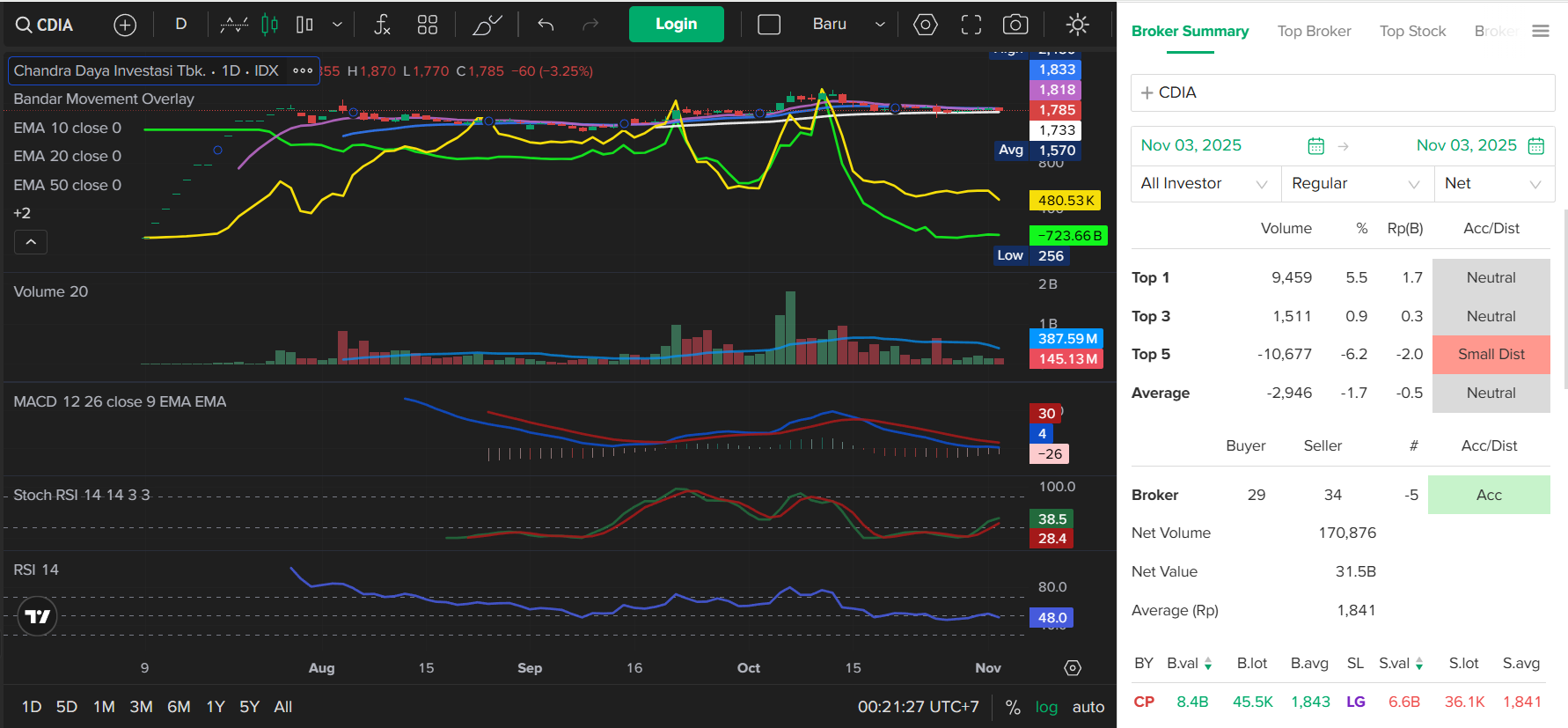Take a chart snapshot with camera icon
Screen dimensions: 1568x728
coord(1015,25)
